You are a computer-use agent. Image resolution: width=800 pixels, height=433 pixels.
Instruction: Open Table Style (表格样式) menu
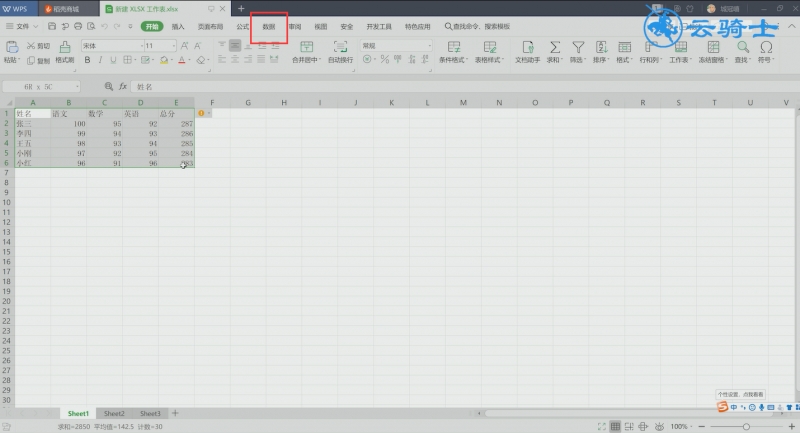tap(489, 52)
